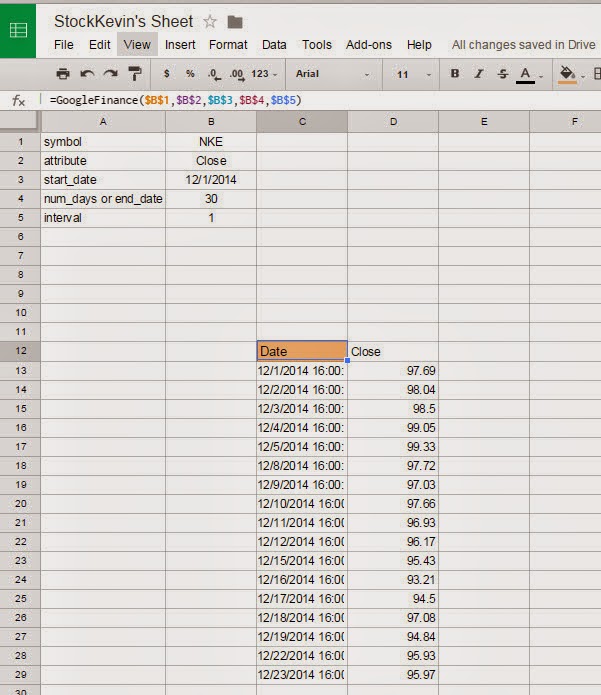The image size is (601, 695).
Task: Toggle Strikethrough formatting
Action: (502, 74)
